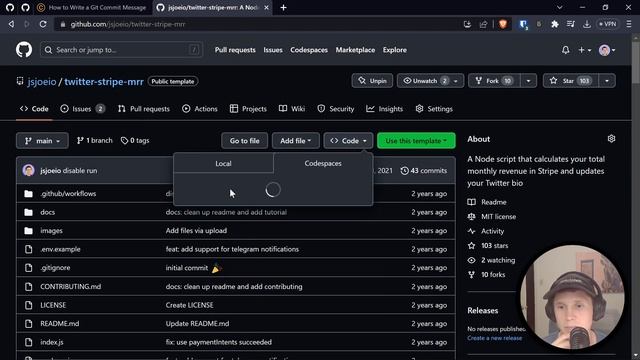Open the user avatar menu
This screenshot has width=640, height=360.
[x=607, y=50]
